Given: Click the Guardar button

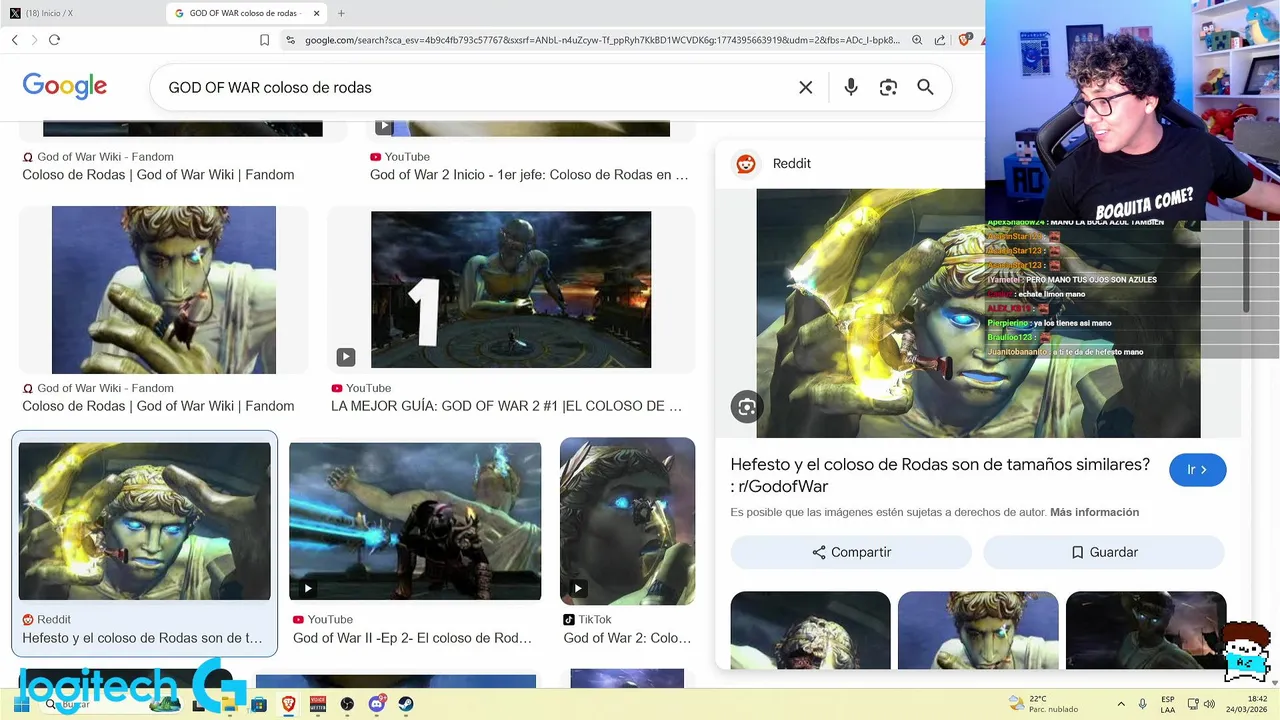Looking at the screenshot, I should point(1104,552).
